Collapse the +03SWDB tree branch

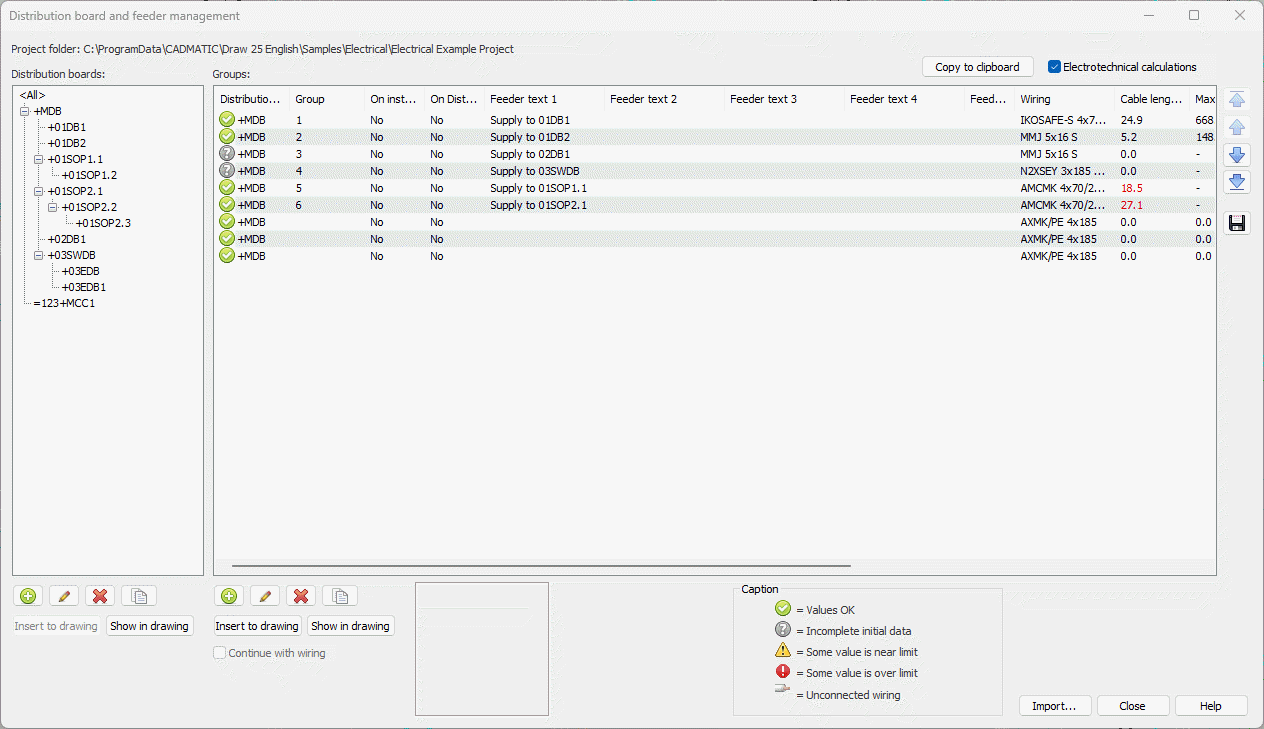38,255
